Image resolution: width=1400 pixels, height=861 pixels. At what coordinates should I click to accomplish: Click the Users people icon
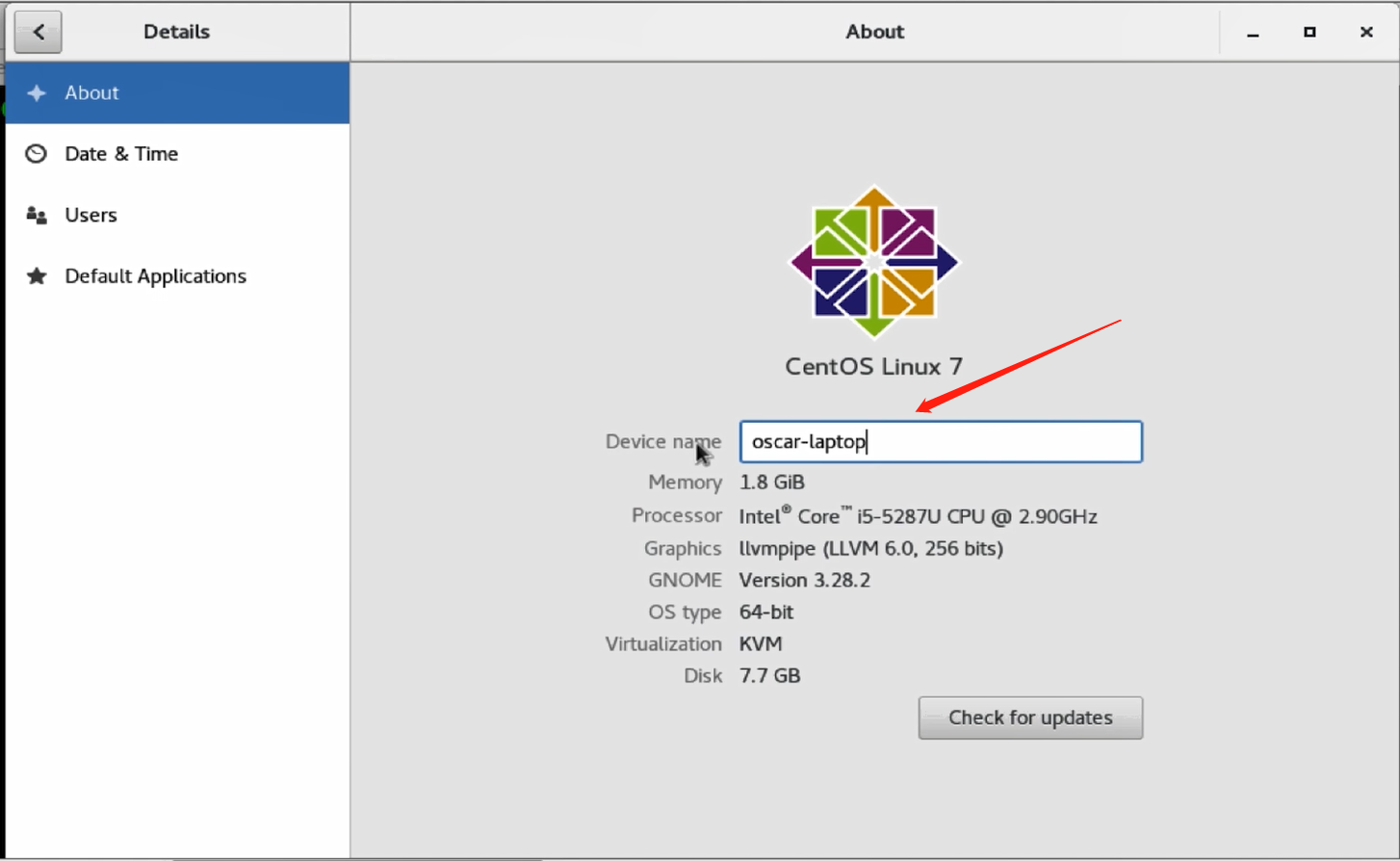pos(37,215)
